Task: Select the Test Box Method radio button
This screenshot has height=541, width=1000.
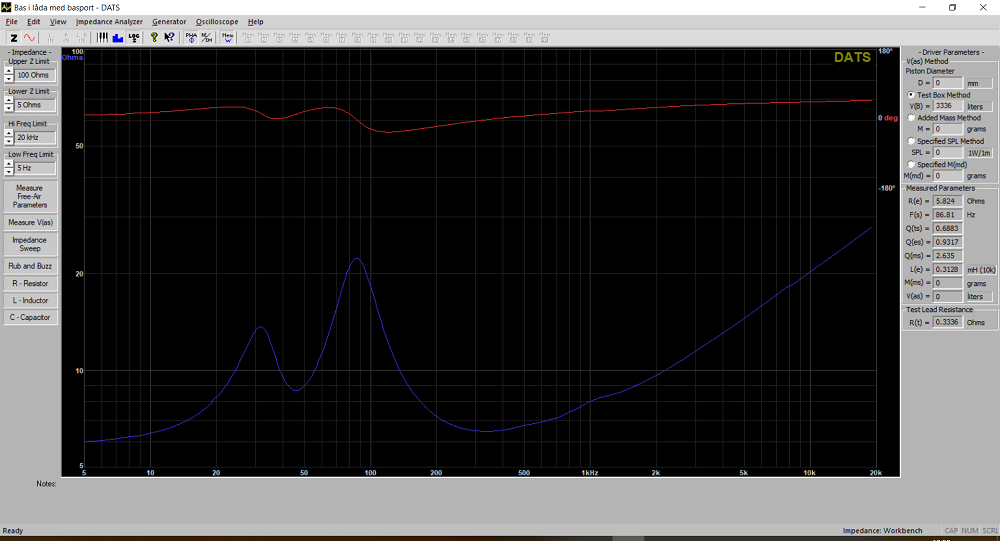Action: click(911, 94)
